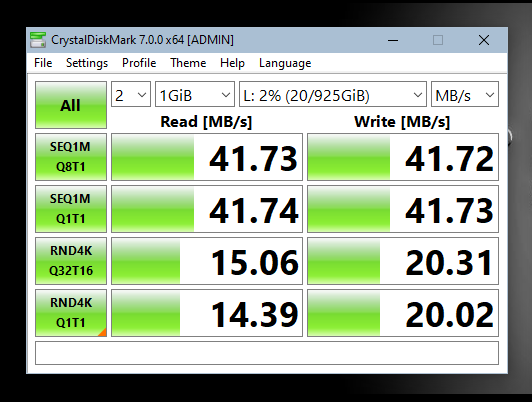
Task: Click the CrystalDiskMark app icon in title bar
Action: click(38, 40)
